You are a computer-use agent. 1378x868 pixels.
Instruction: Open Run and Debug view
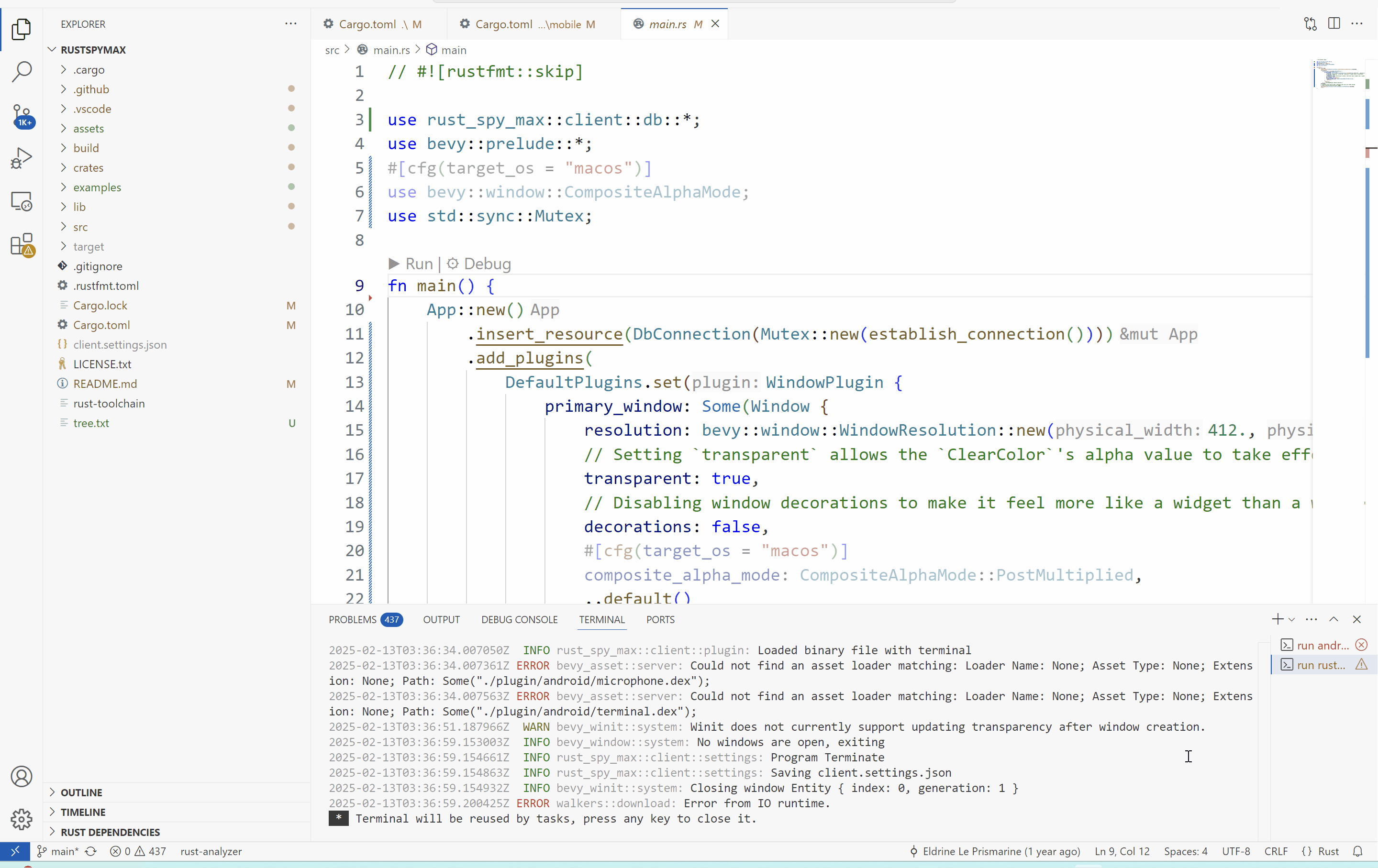click(21, 158)
